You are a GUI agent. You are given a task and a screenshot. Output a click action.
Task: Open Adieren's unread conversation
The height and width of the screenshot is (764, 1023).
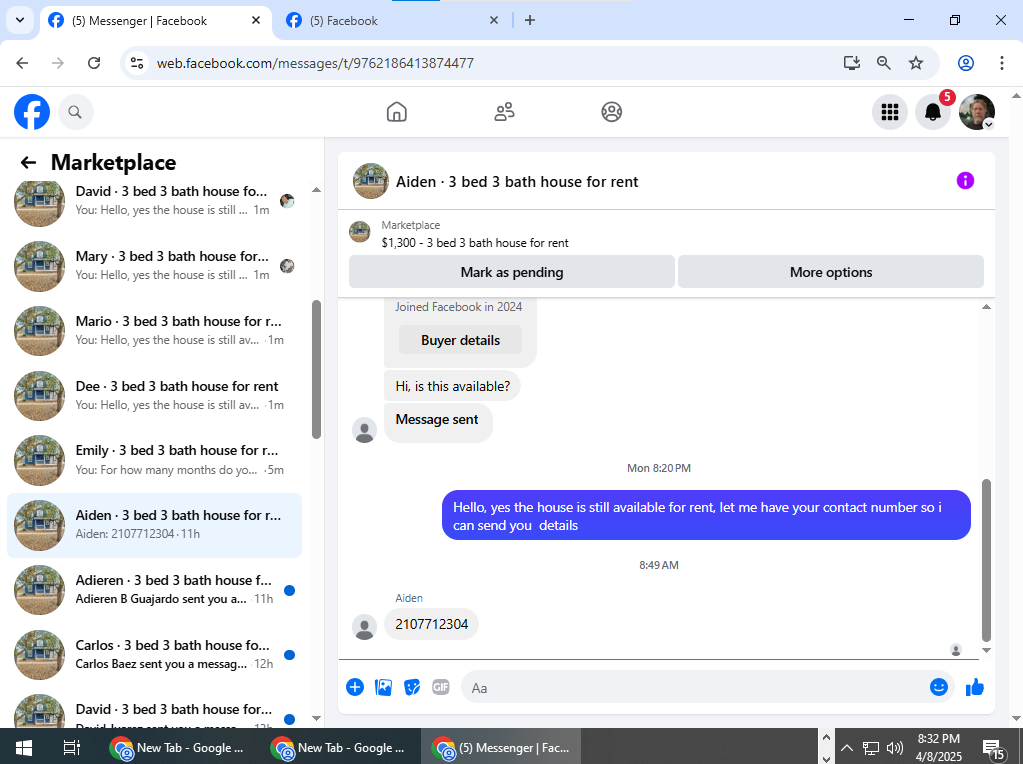[x=154, y=590]
